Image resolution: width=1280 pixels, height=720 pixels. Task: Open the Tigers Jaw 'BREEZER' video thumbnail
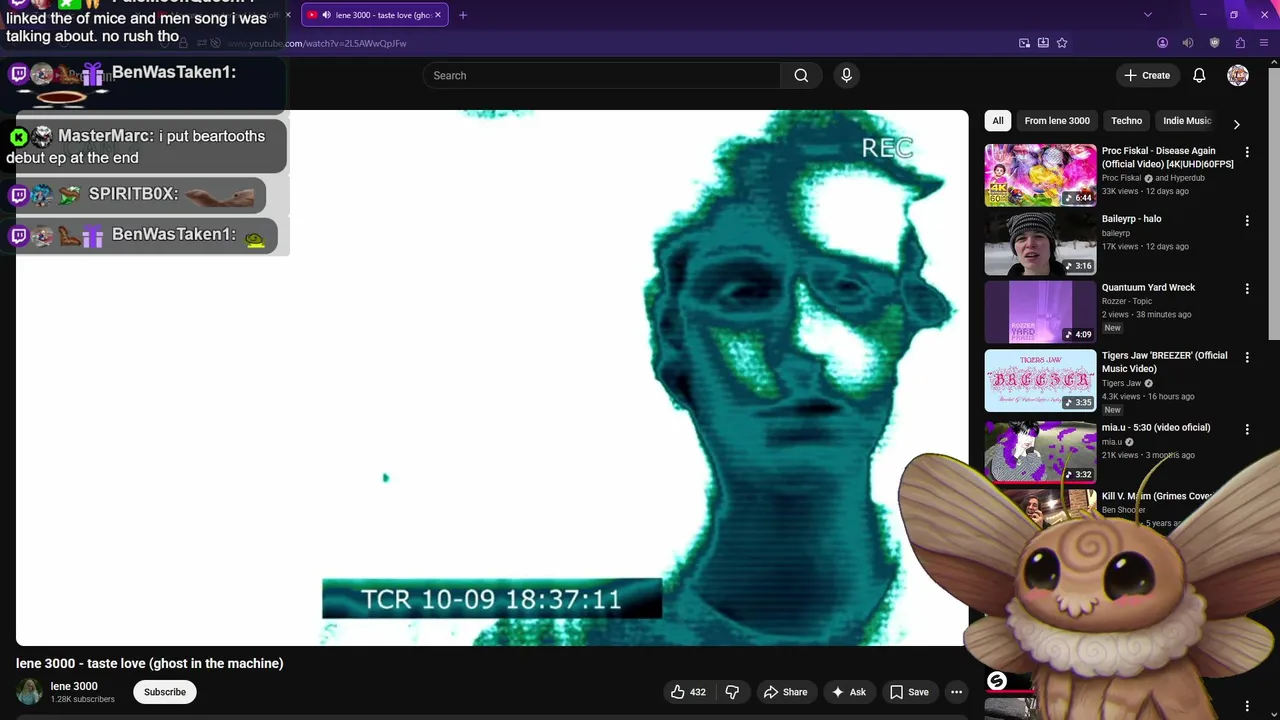1040,380
